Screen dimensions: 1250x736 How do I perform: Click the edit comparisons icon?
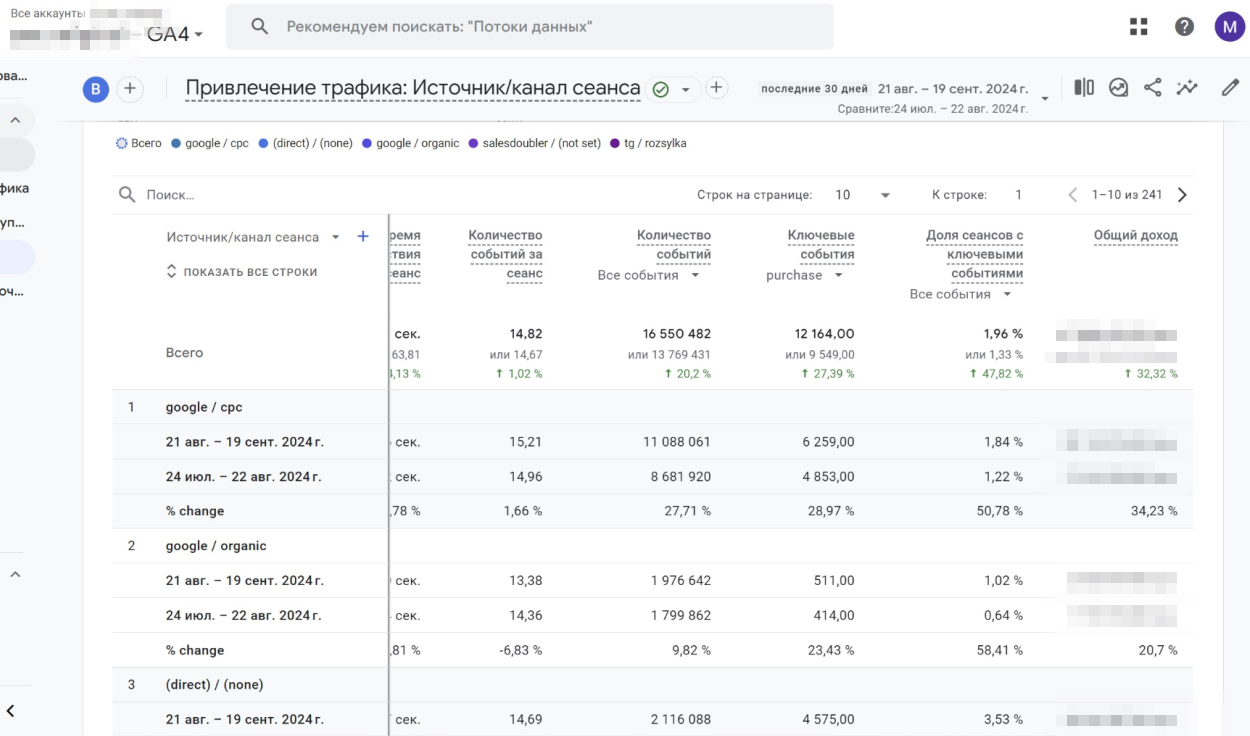click(x=1084, y=88)
